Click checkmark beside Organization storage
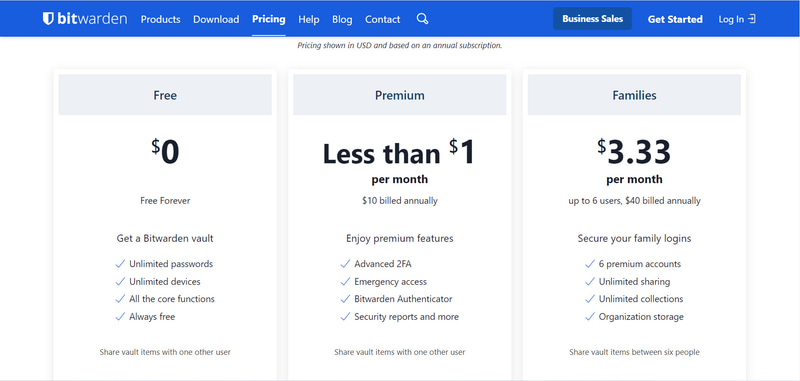This screenshot has height=381, width=800. click(590, 316)
